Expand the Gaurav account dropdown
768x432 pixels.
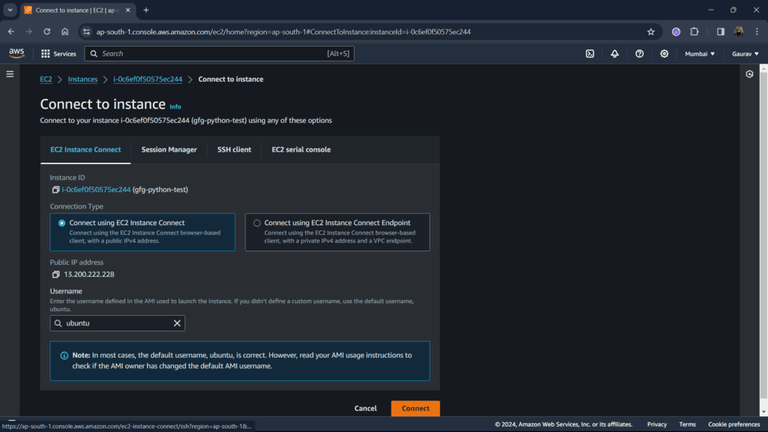pyautogui.click(x=745, y=54)
